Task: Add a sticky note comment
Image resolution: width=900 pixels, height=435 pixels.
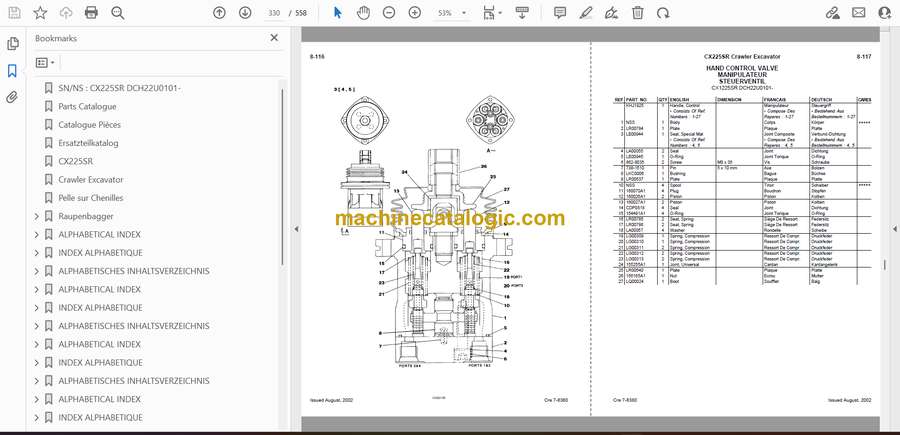Action: [560, 13]
